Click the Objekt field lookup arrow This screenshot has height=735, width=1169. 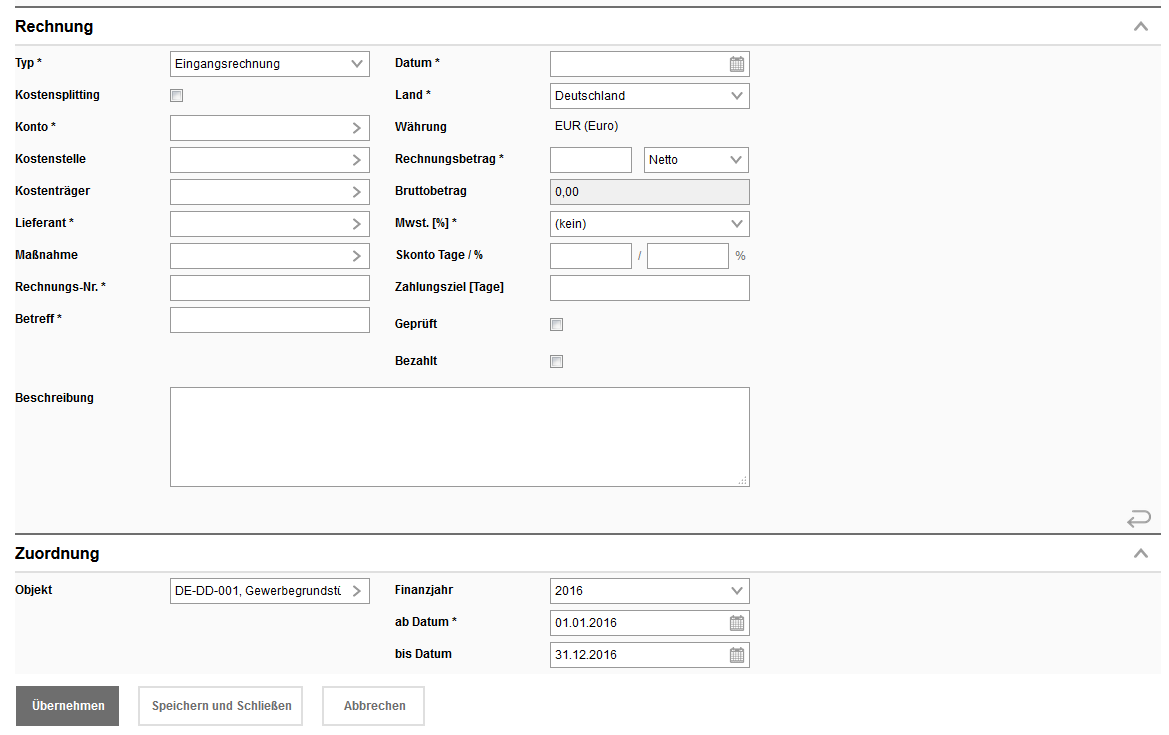(x=357, y=591)
